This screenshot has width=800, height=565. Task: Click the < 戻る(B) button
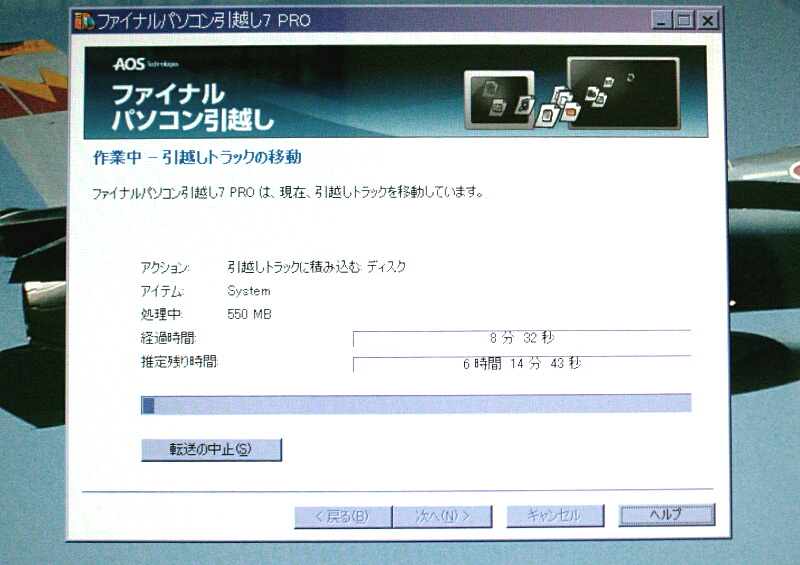343,517
